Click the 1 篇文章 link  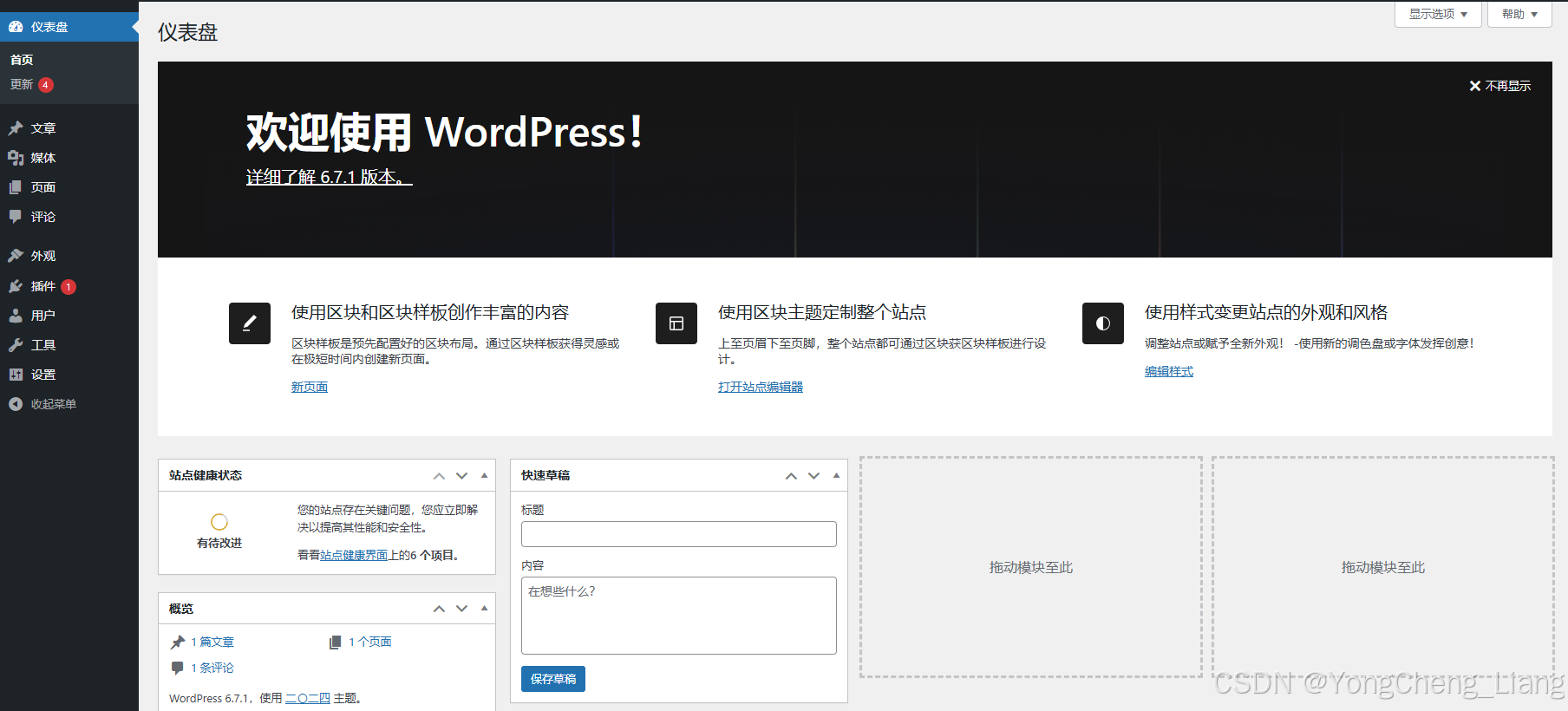click(x=212, y=643)
